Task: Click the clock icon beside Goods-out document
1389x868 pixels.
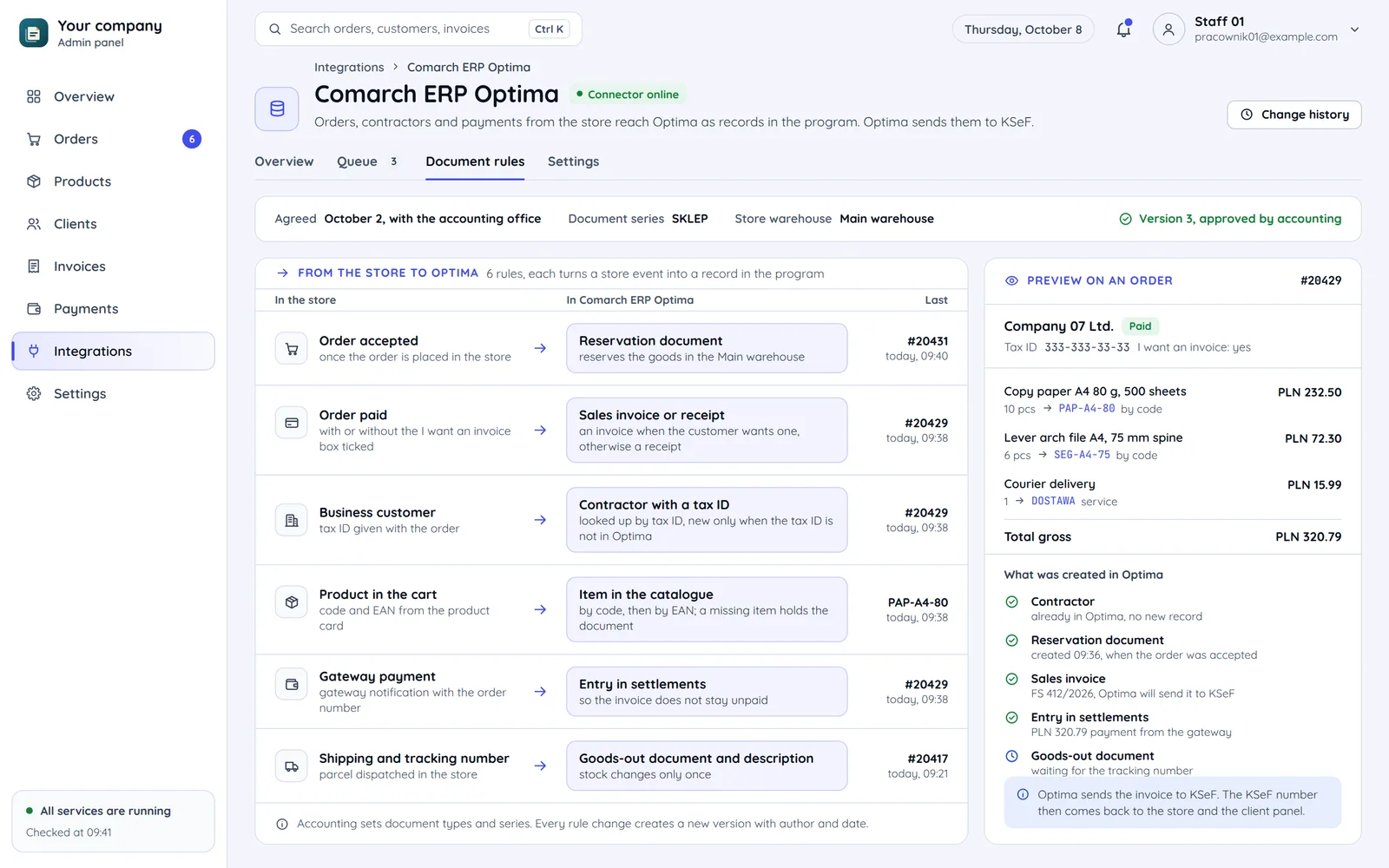Action: 1011,756
